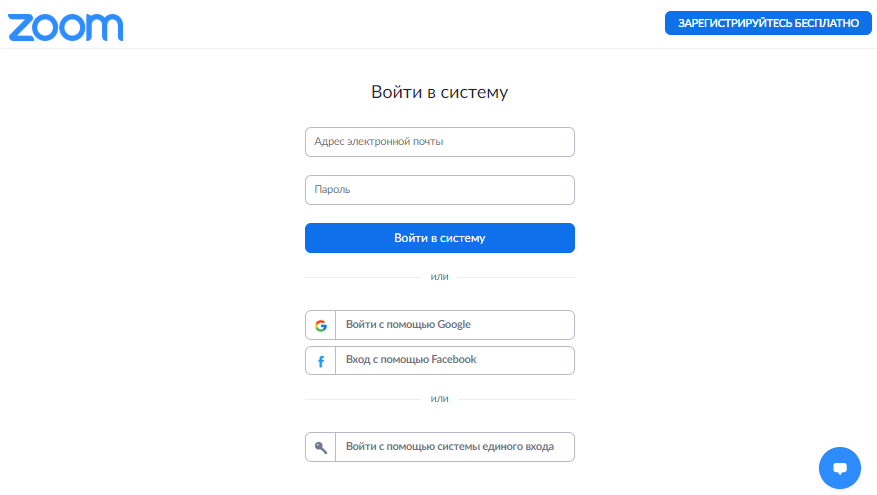Click the empty header area beside the Zoom logo

click(x=390, y=25)
